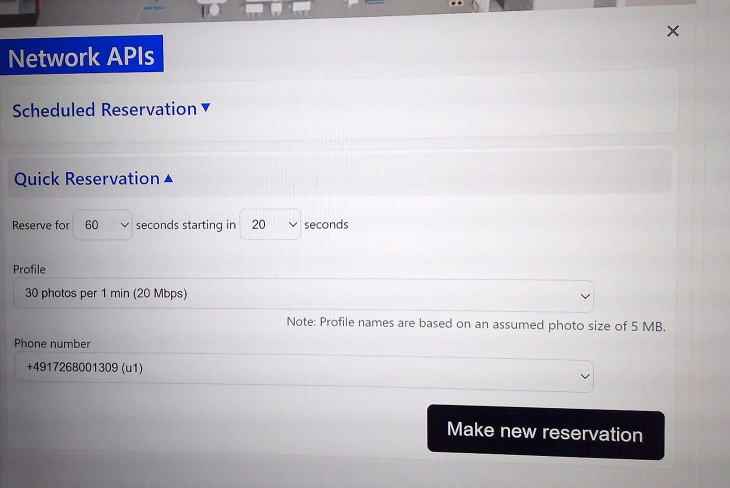
Task: Collapse the Quick Reservation section heading
Action: click(x=86, y=179)
